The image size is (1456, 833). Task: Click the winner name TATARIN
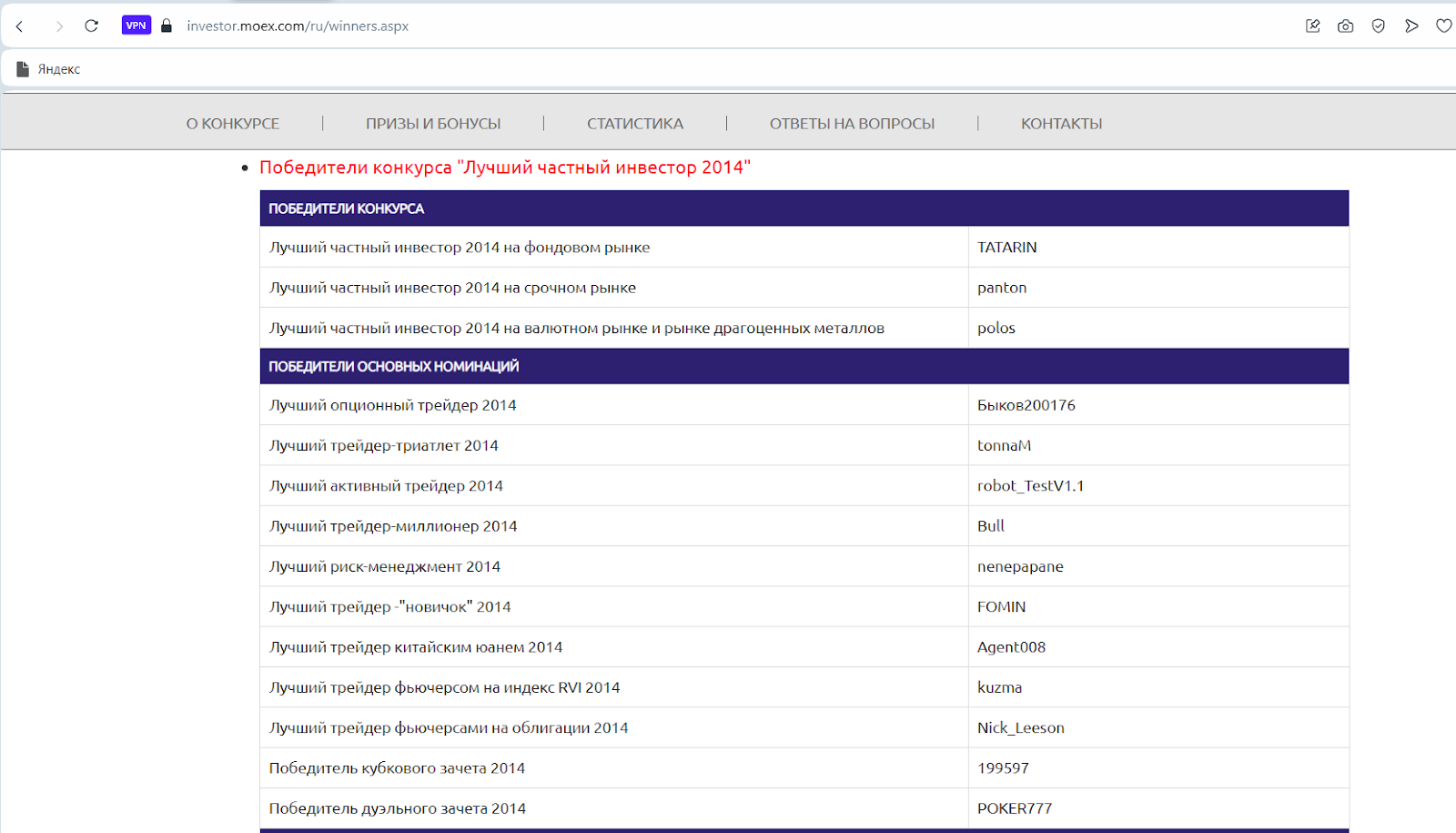(1006, 248)
